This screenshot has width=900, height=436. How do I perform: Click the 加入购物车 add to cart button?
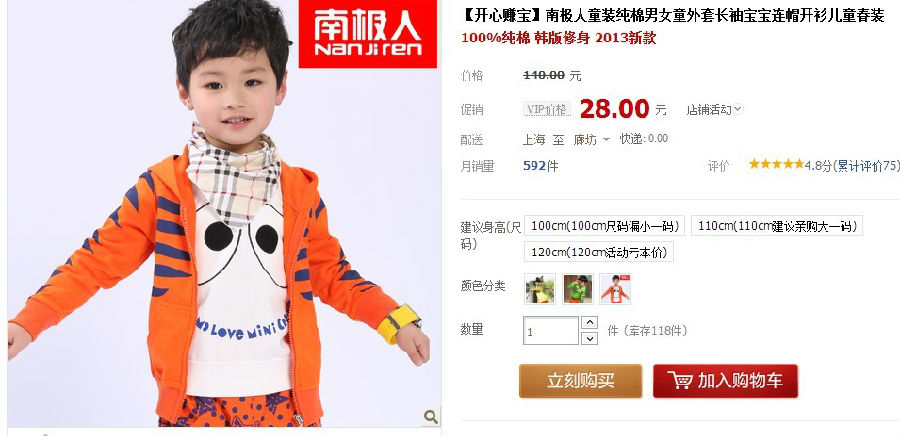[726, 381]
